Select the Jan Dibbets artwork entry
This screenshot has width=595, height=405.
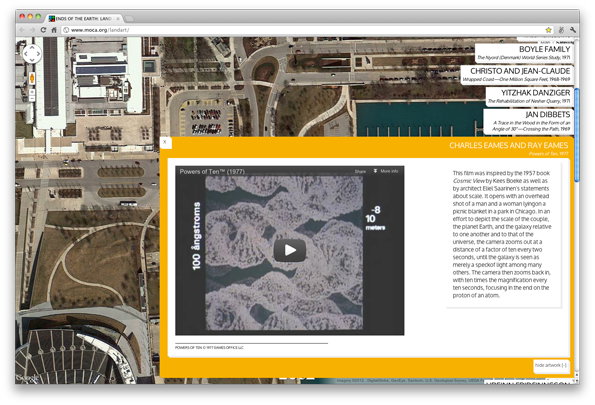coord(528,121)
